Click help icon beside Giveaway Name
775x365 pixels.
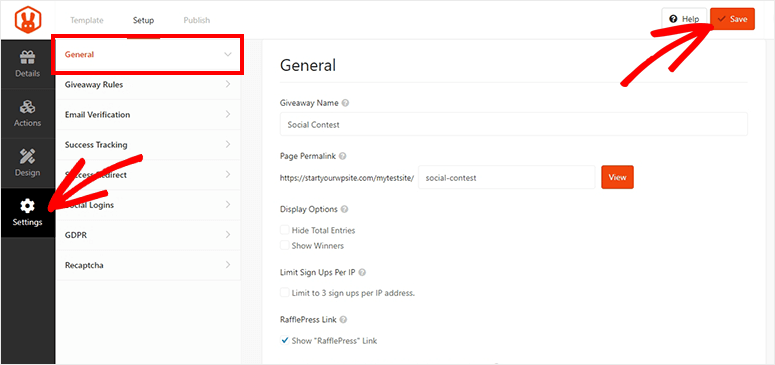coord(345,103)
